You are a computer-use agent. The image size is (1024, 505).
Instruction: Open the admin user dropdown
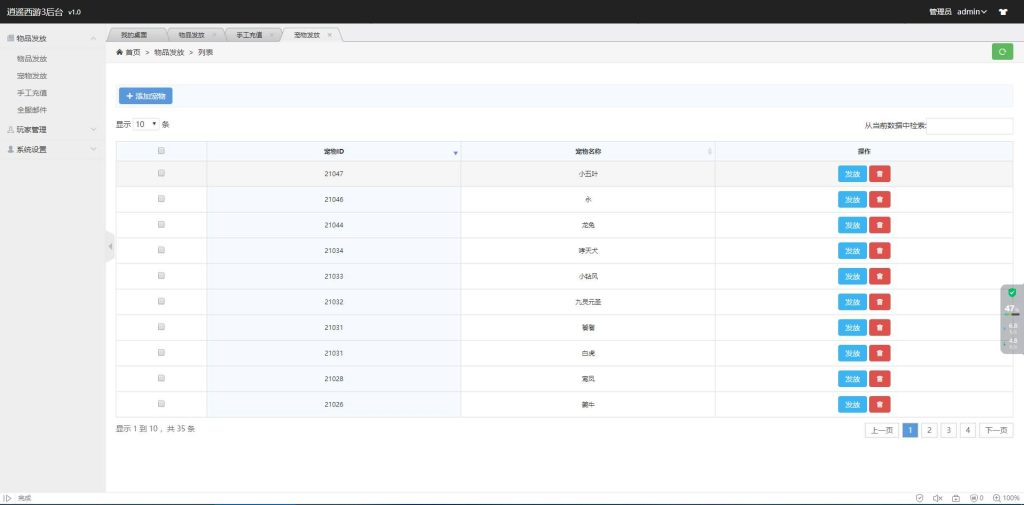[972, 12]
